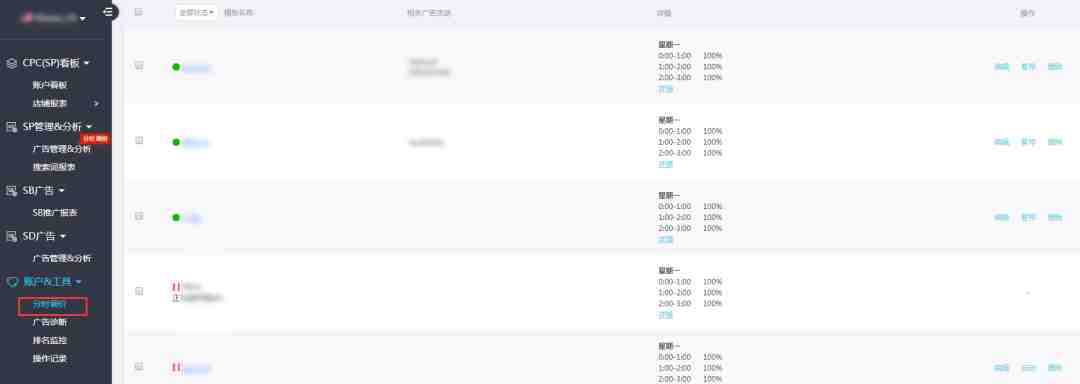Image resolution: width=1080 pixels, height=384 pixels.
Task: Check the third template row checkbox
Action: tap(139, 216)
